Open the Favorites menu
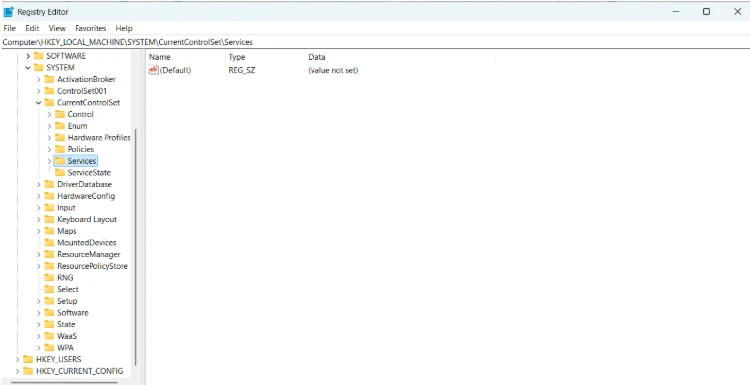This screenshot has height=385, width=750. tap(90, 28)
